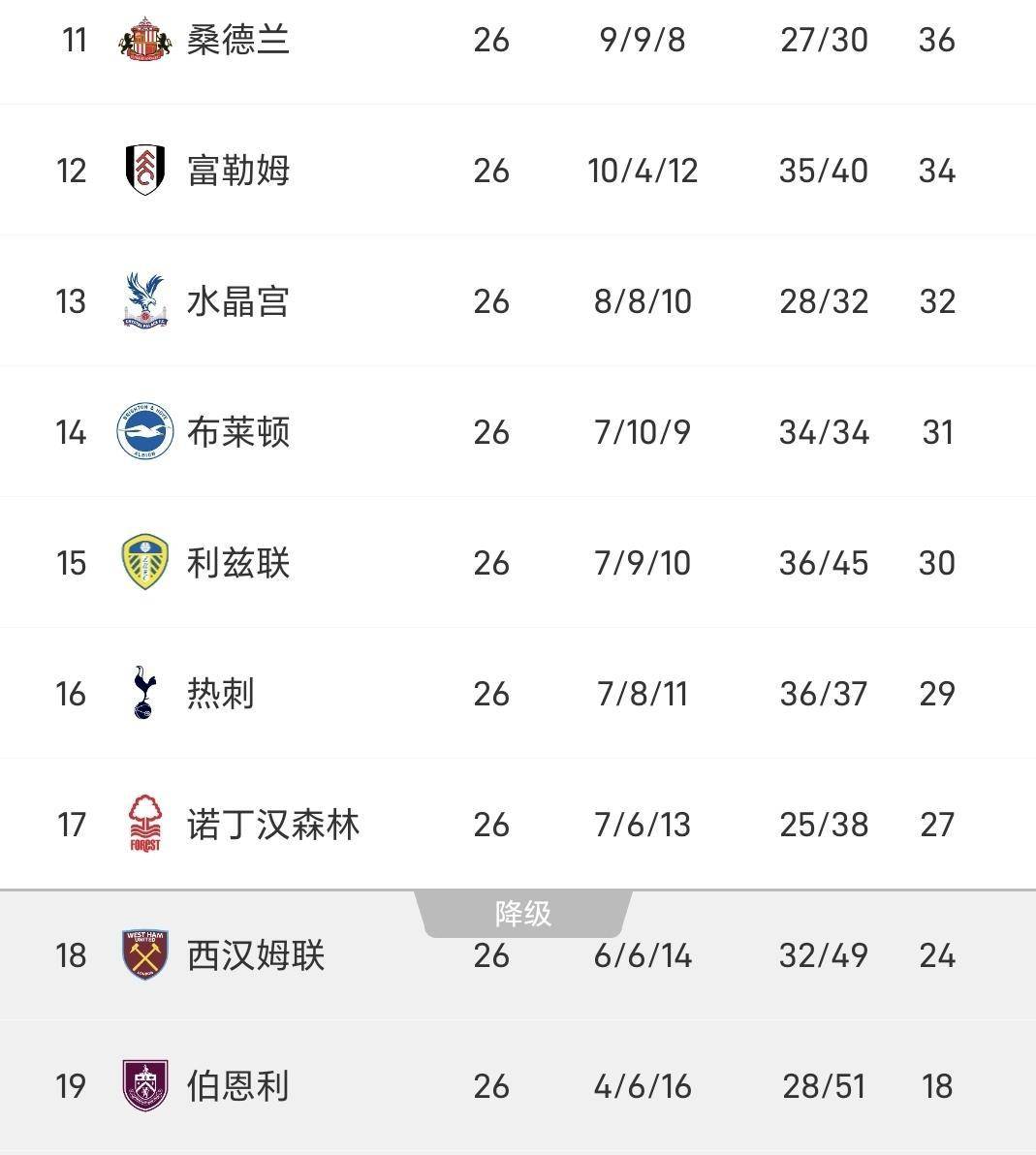Select the Fulham badge icon

tap(142, 170)
